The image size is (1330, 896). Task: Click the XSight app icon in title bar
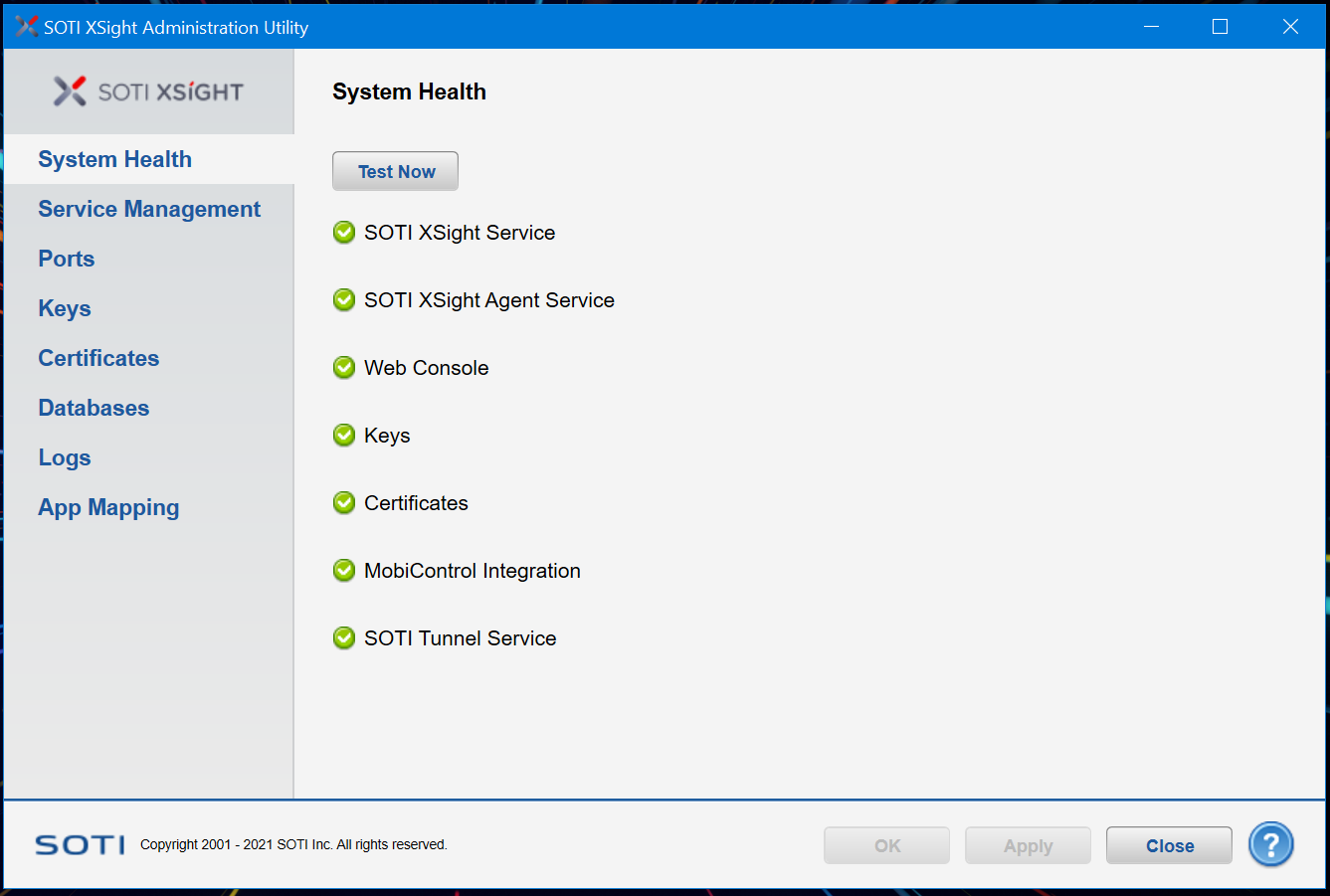[27, 27]
